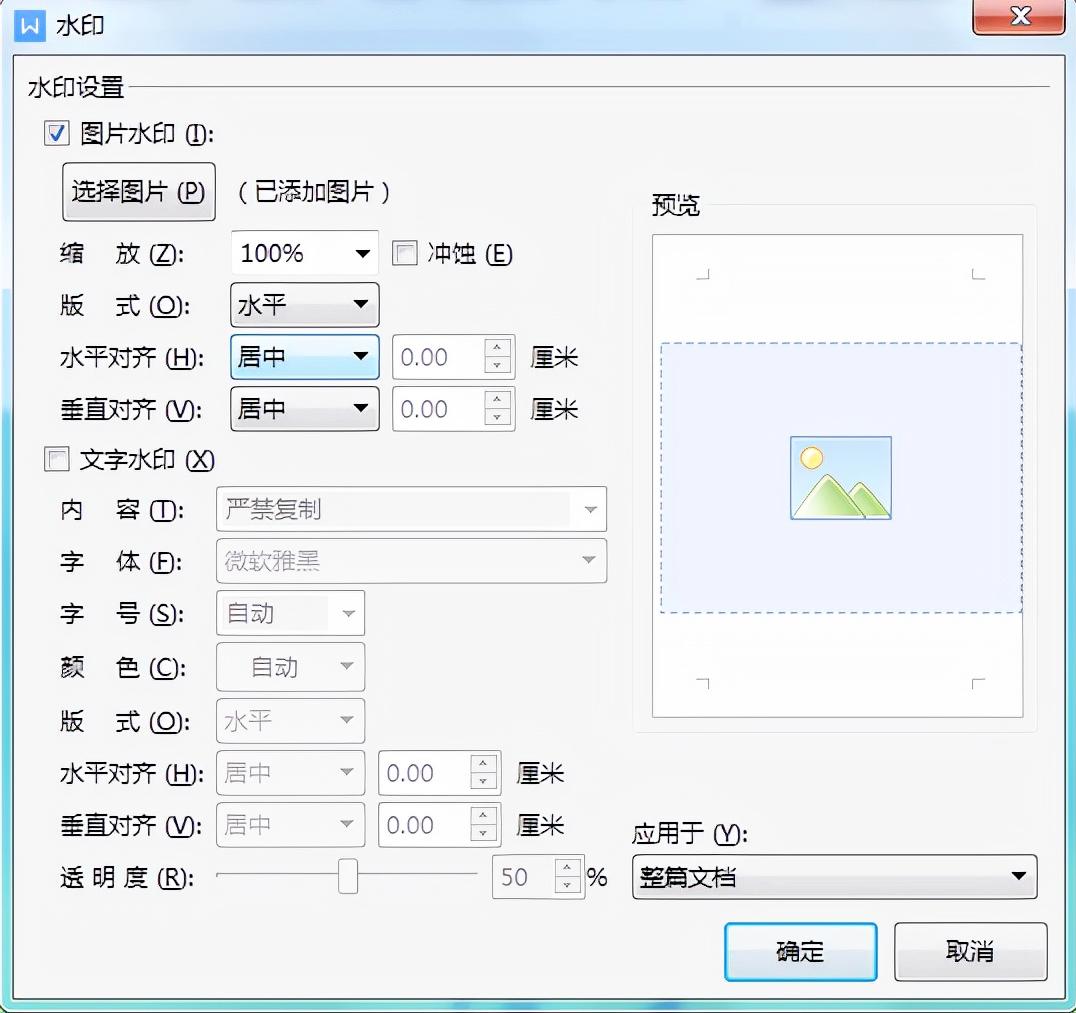Click the 选择图片 select picture button
The height and width of the screenshot is (1013, 1076).
click(138, 191)
